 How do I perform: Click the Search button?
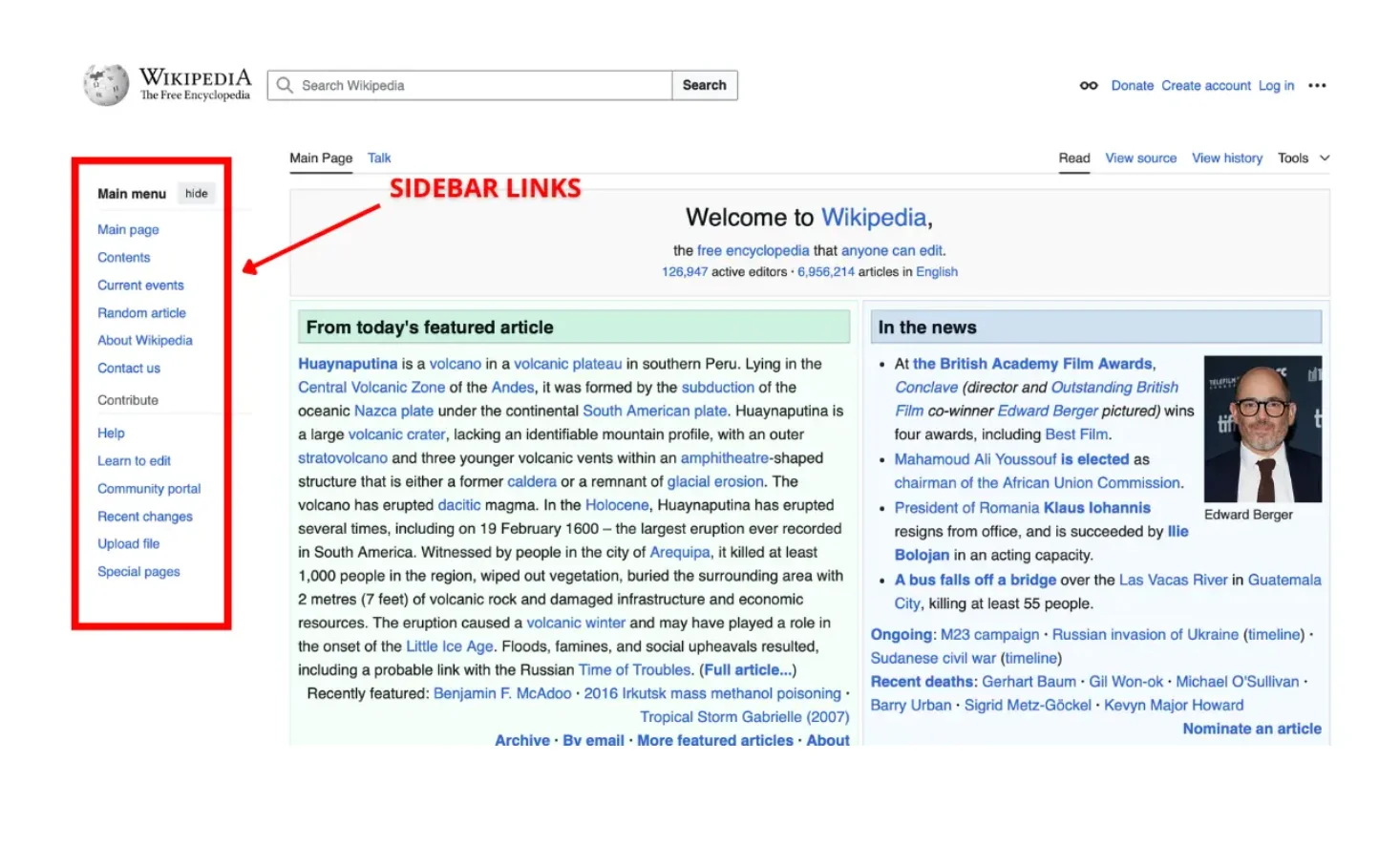(x=704, y=85)
